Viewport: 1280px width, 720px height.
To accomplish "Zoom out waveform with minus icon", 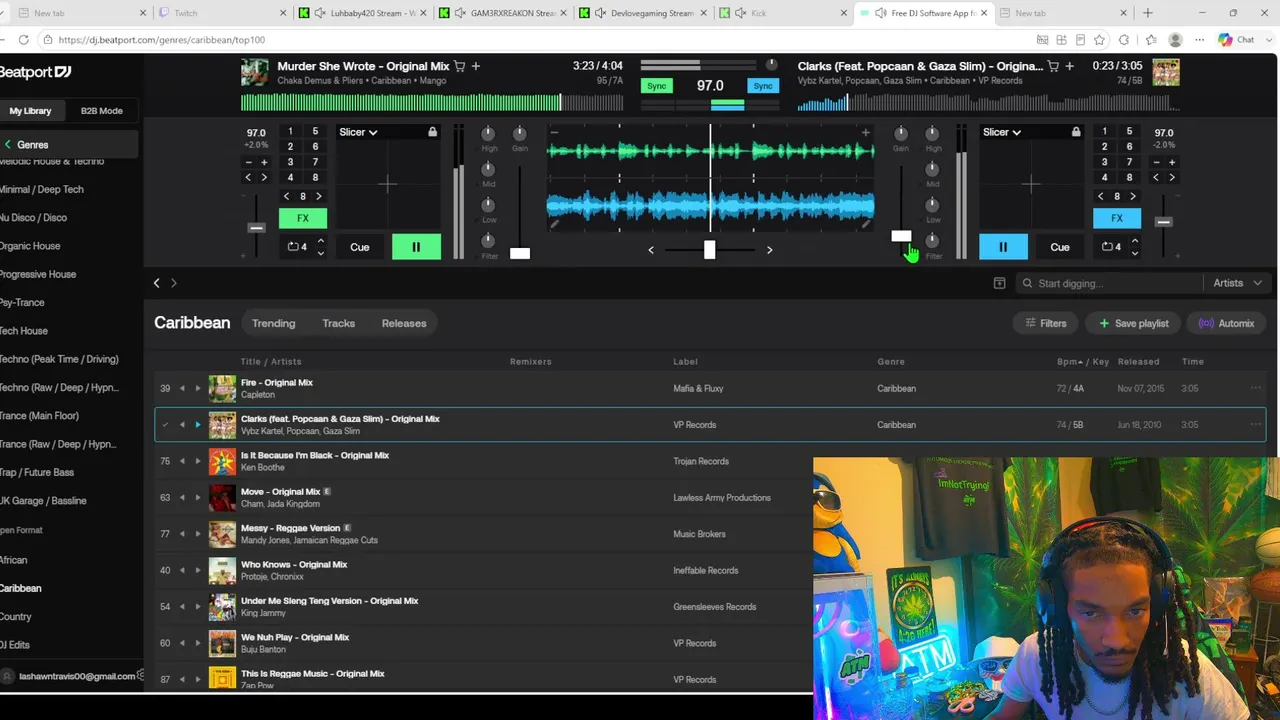I will [x=554, y=132].
